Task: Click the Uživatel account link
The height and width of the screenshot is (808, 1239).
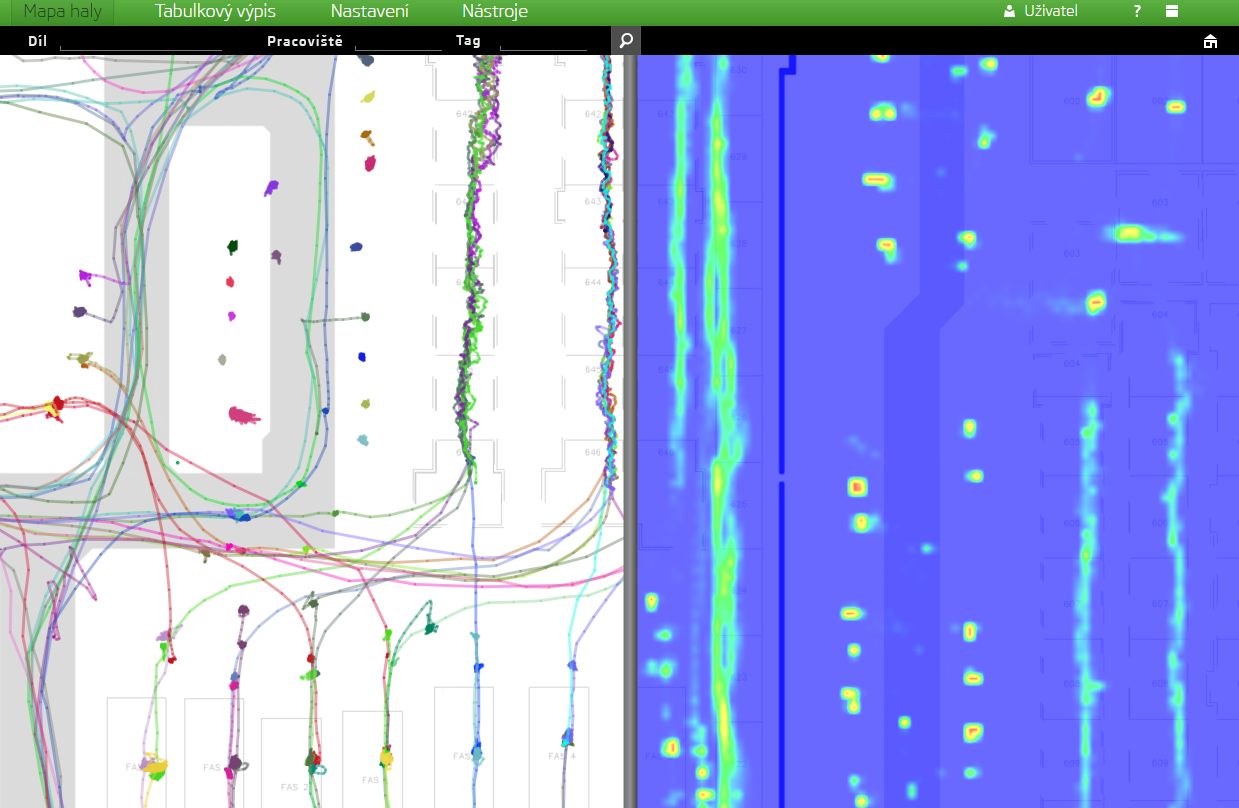Action: tap(1050, 12)
